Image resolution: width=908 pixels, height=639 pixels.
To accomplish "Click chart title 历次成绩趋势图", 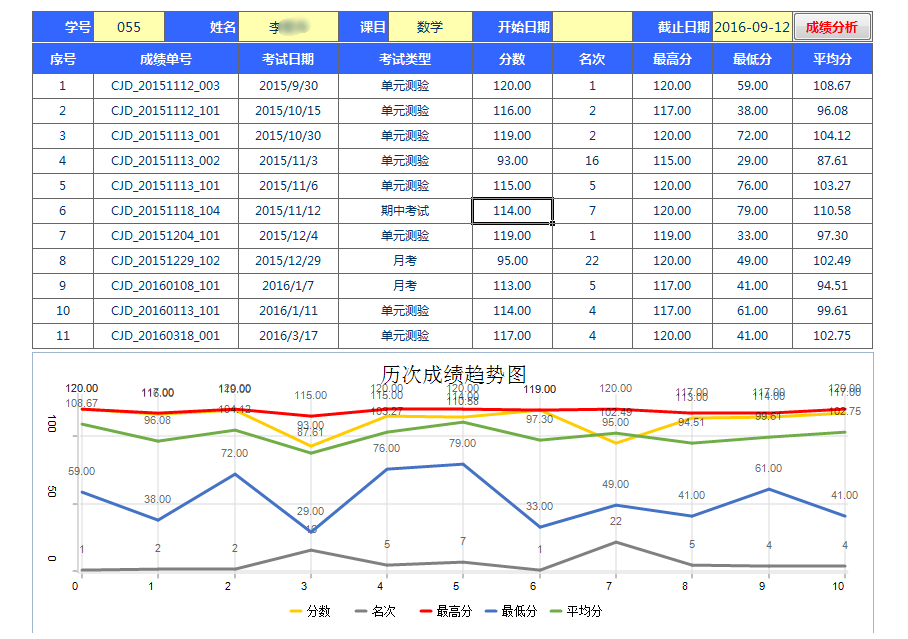I will click(x=453, y=375).
